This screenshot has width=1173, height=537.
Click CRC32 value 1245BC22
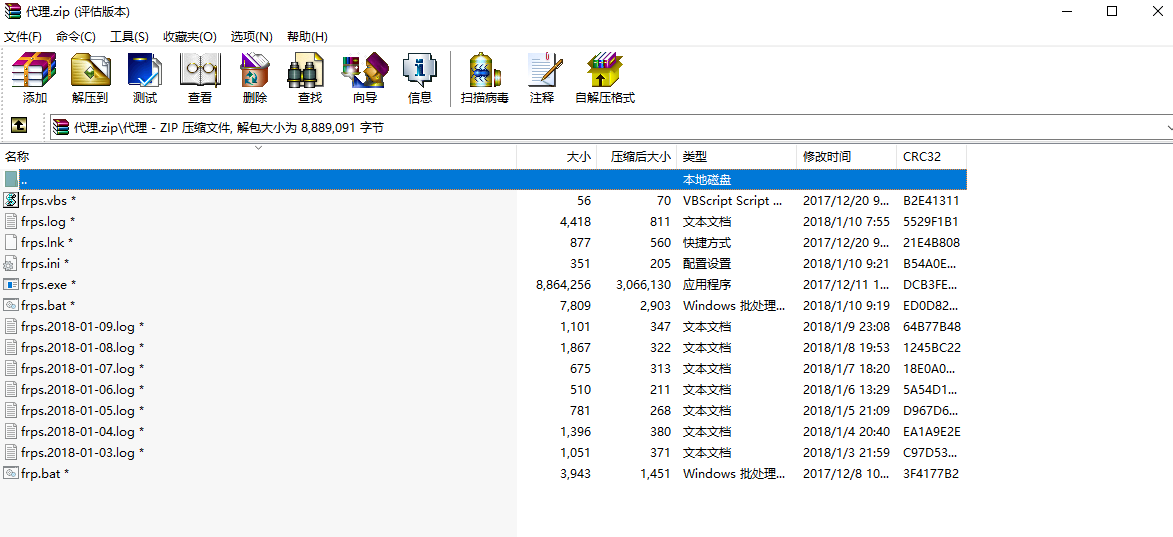[931, 348]
